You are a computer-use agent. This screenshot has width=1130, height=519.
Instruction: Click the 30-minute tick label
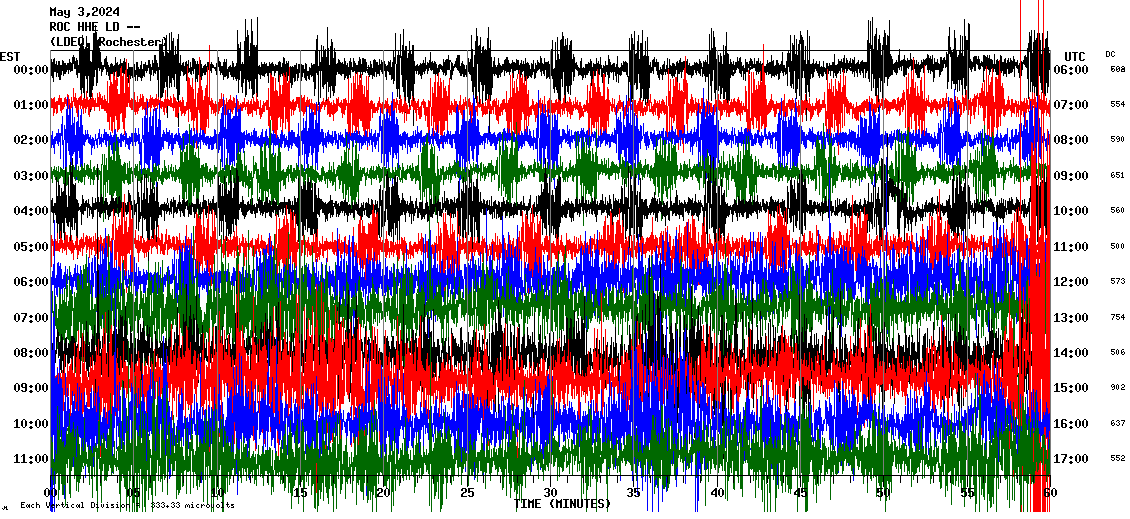tap(550, 493)
